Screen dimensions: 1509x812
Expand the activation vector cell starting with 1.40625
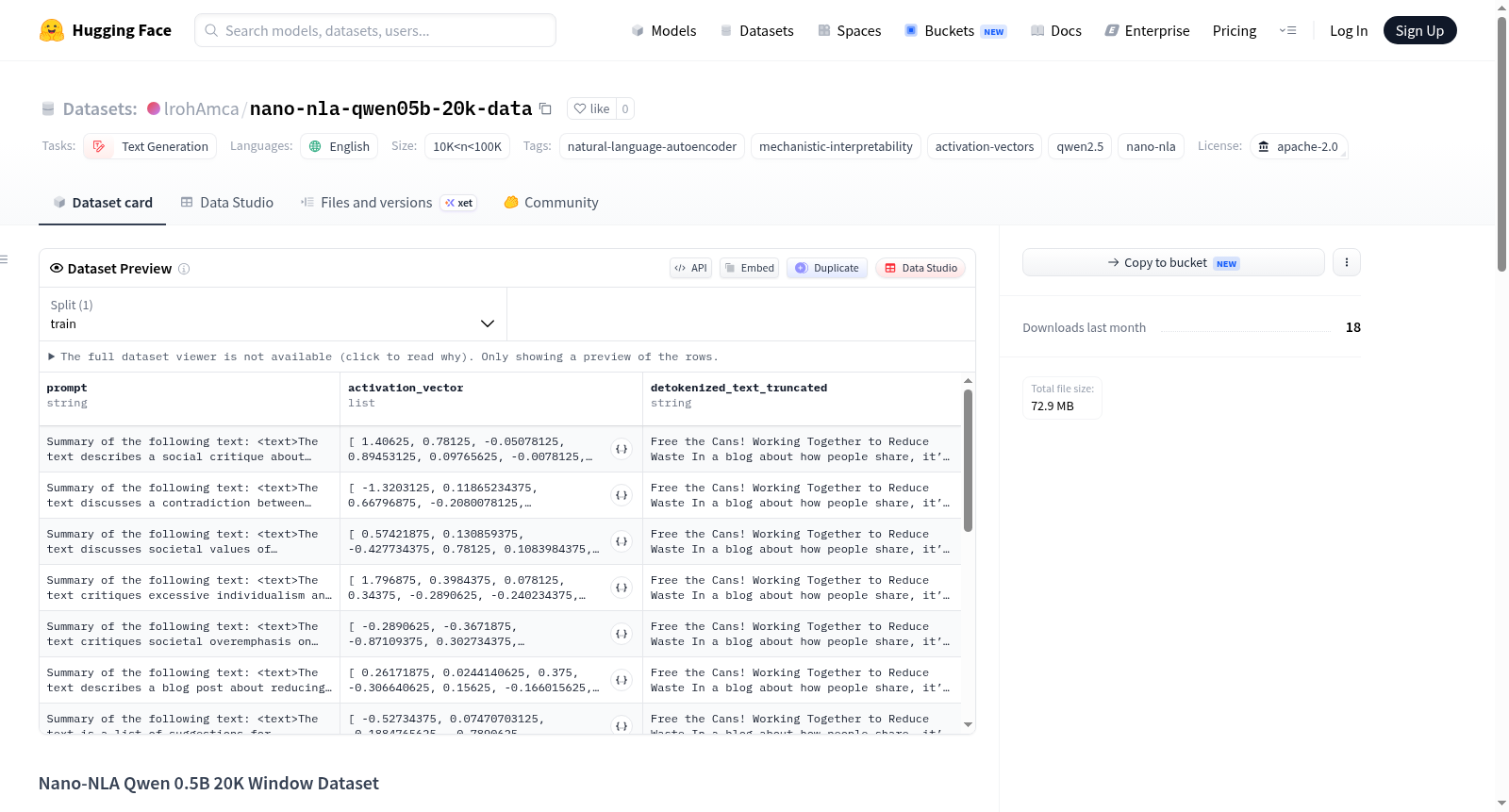(x=622, y=449)
